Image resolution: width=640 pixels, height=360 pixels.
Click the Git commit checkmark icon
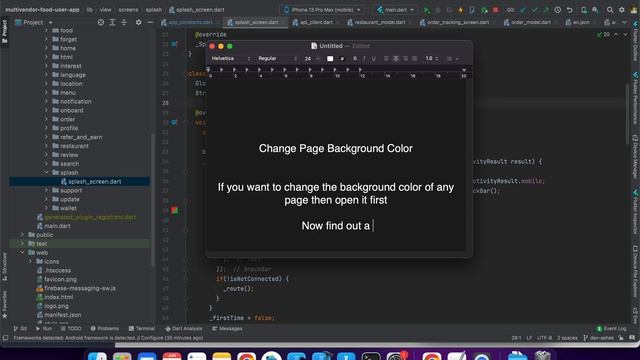pos(535,10)
